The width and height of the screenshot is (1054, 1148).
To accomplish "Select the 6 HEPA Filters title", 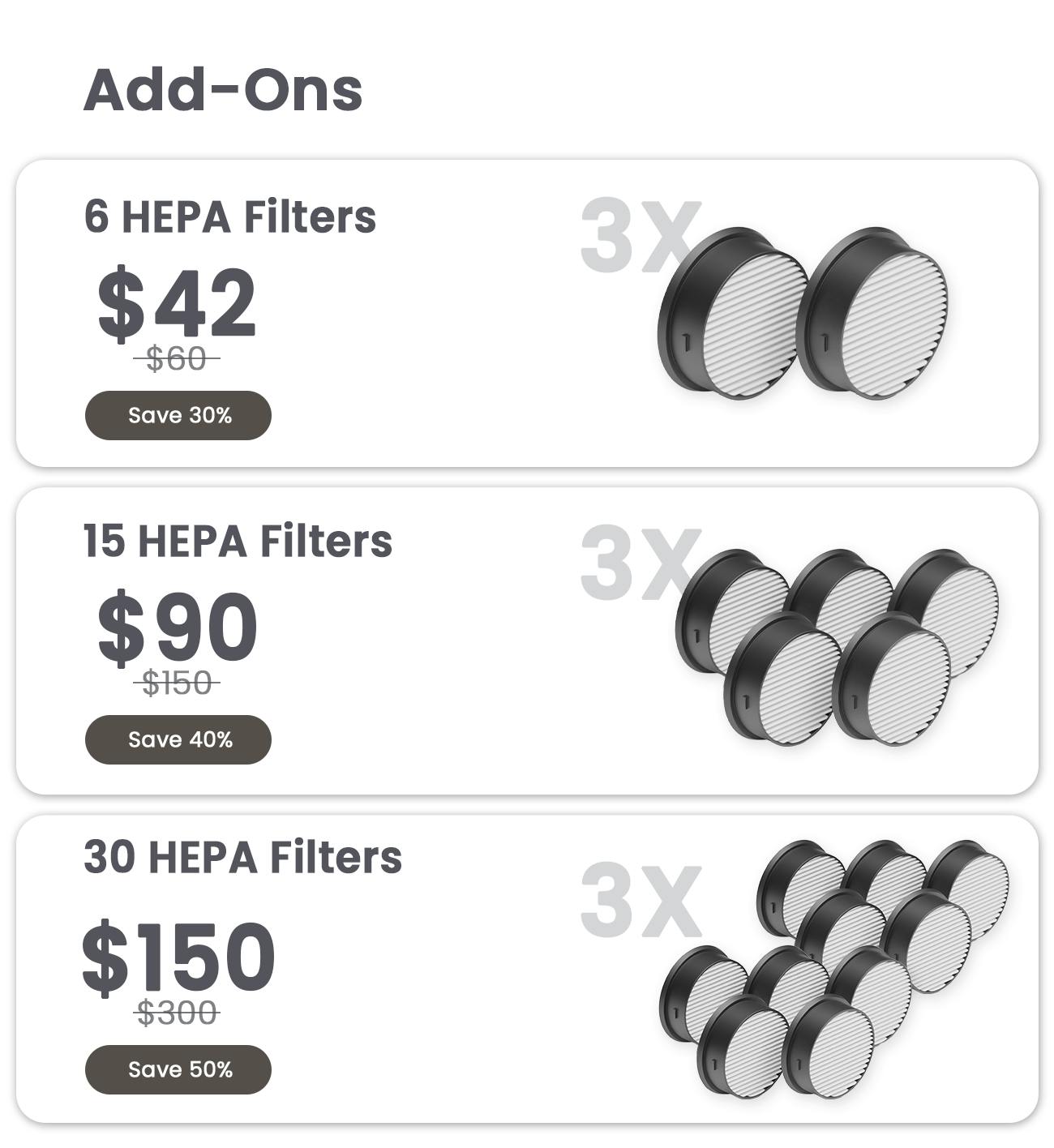I will point(229,216).
